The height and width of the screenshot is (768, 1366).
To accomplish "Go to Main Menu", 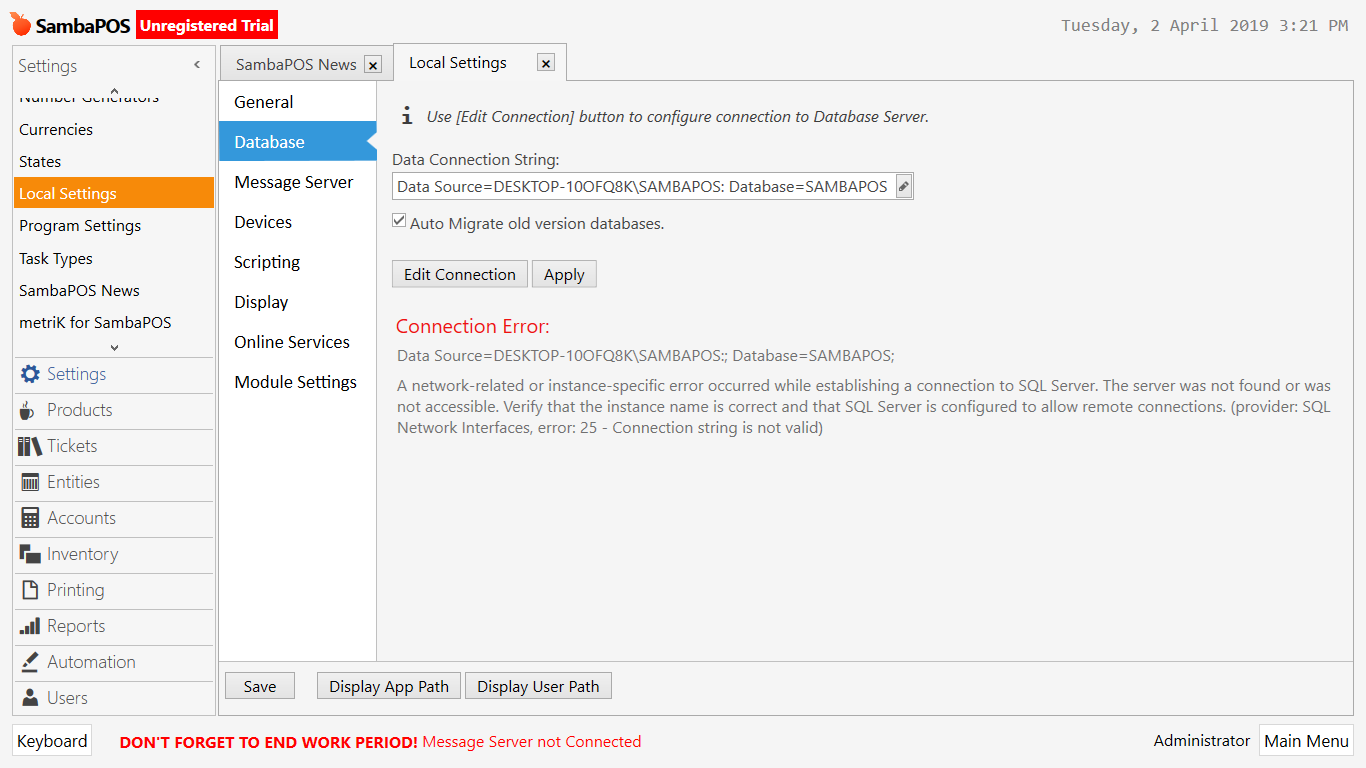I will click(x=1306, y=741).
